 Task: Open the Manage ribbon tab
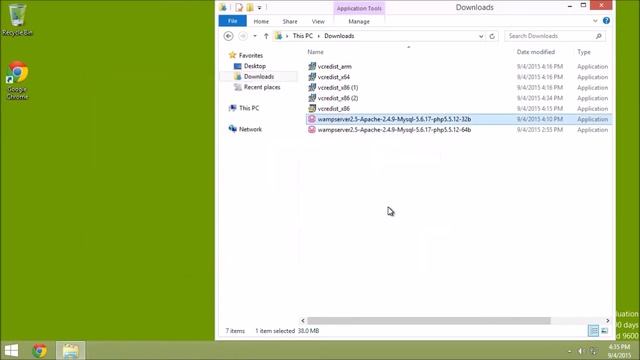pyautogui.click(x=359, y=21)
